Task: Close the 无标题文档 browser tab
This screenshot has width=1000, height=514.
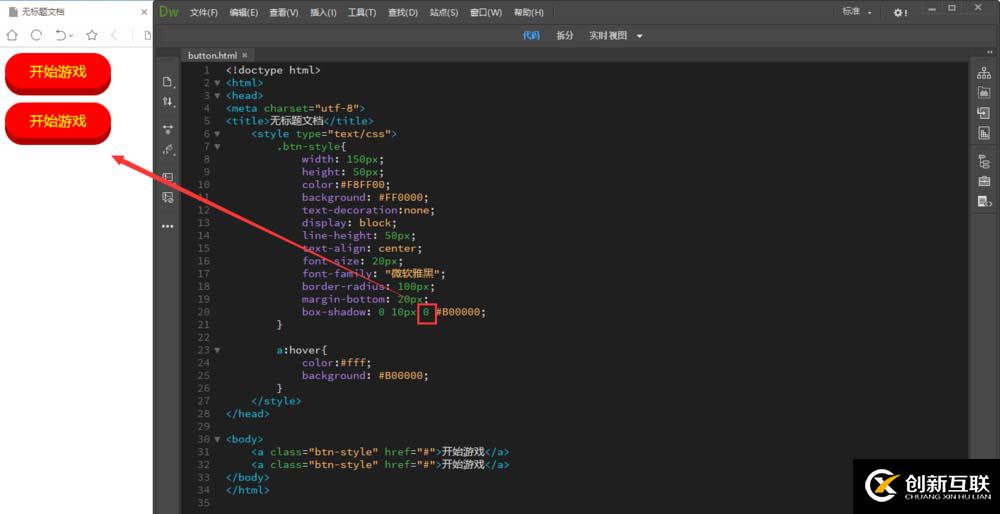Action: [x=144, y=12]
